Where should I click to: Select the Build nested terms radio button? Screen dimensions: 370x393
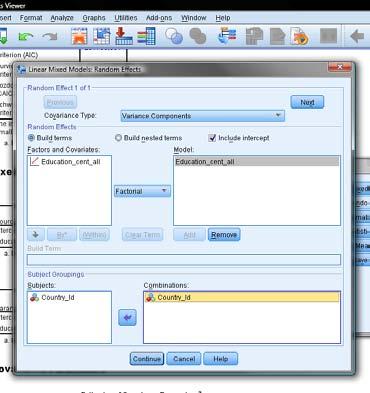118,138
